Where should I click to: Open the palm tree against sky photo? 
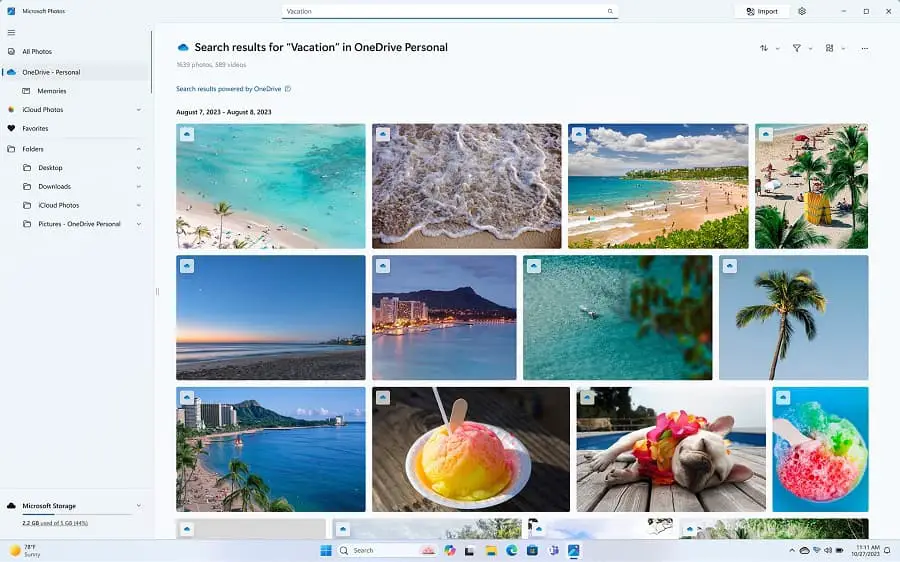[793, 317]
